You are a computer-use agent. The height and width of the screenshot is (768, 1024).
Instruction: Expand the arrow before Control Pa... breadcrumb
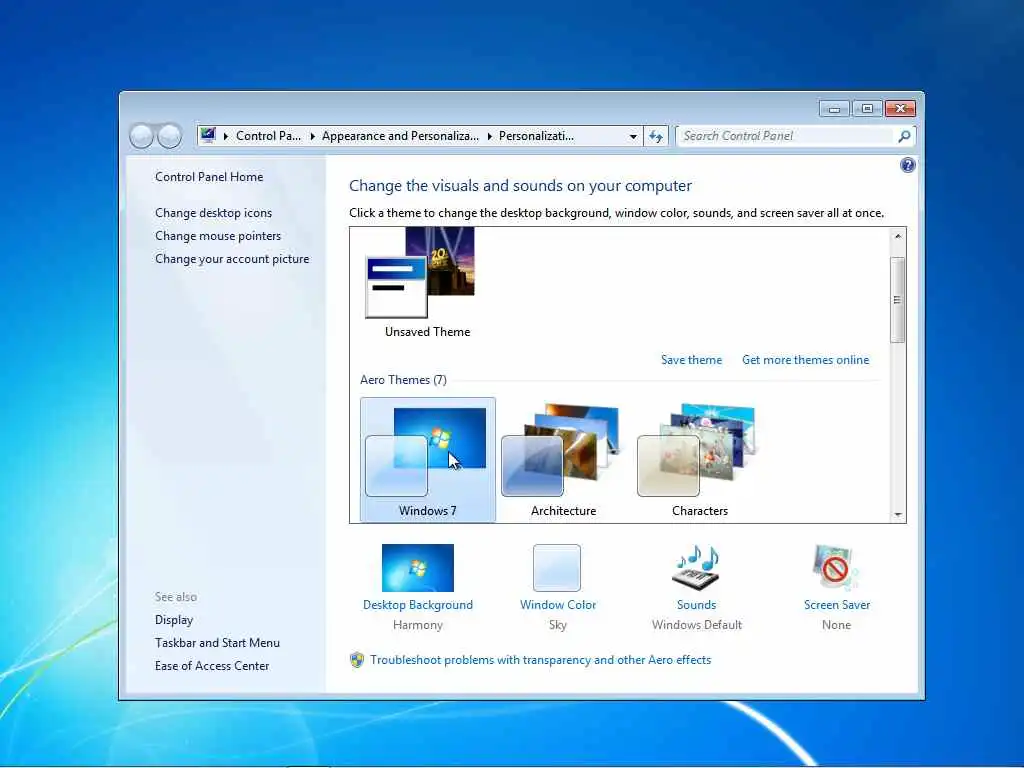[x=226, y=136]
